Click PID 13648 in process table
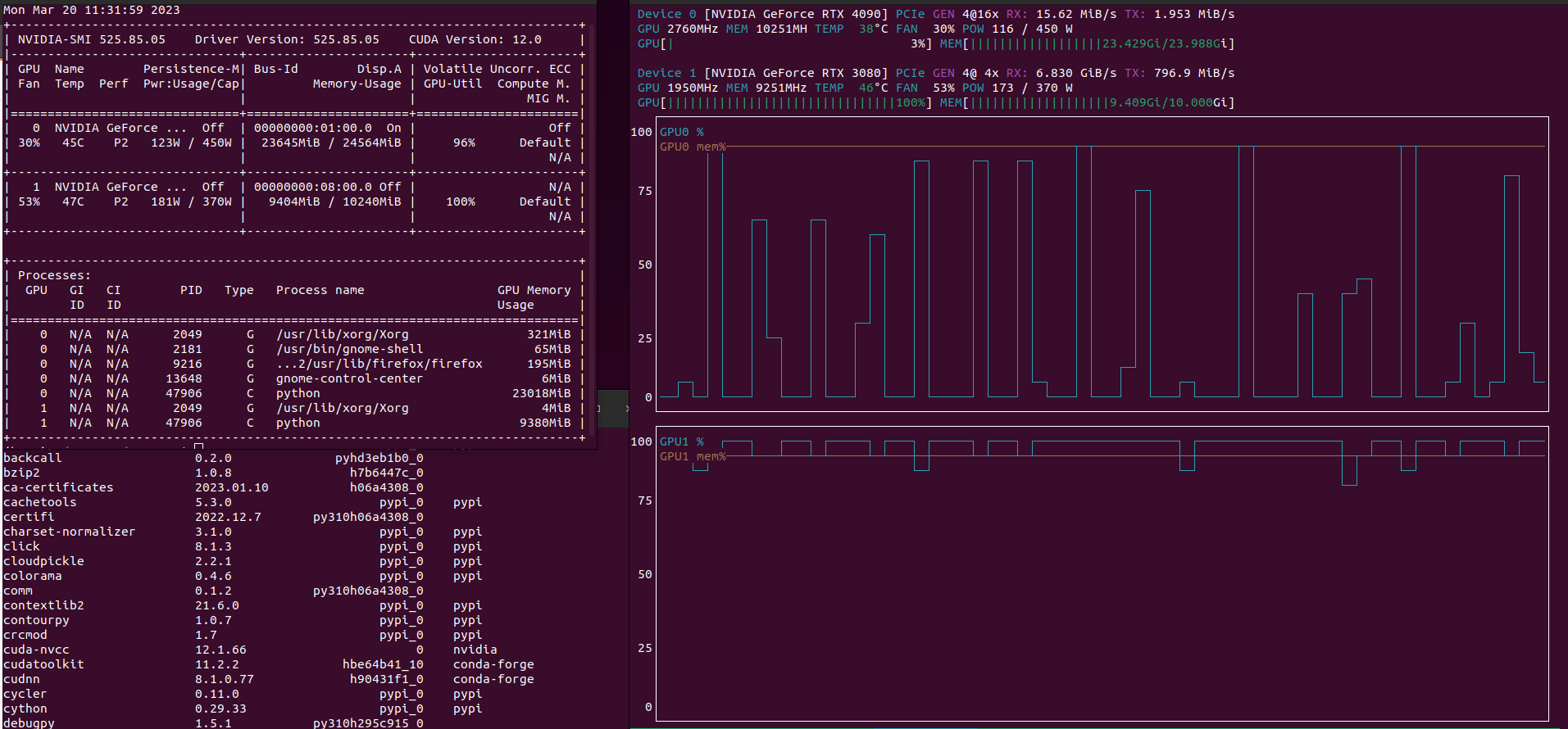1568x729 pixels. tap(184, 378)
